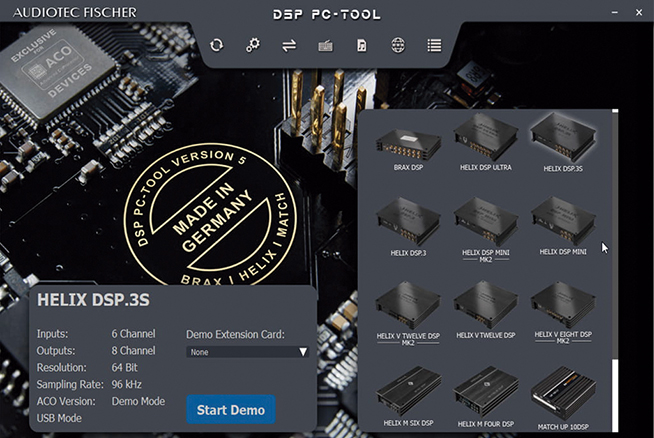Screen dimensions: 654x438
Task: Click the HELIX DSP.3S heading text
Action: pos(93,300)
